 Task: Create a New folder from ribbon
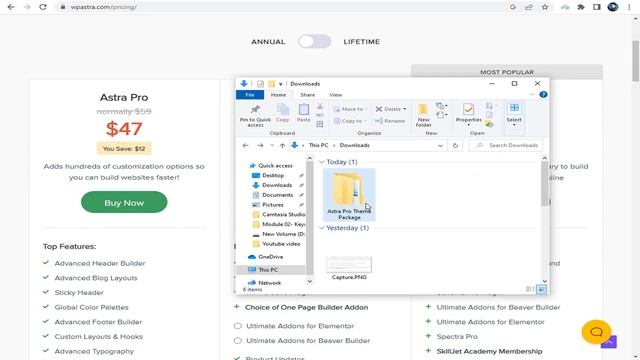click(423, 115)
